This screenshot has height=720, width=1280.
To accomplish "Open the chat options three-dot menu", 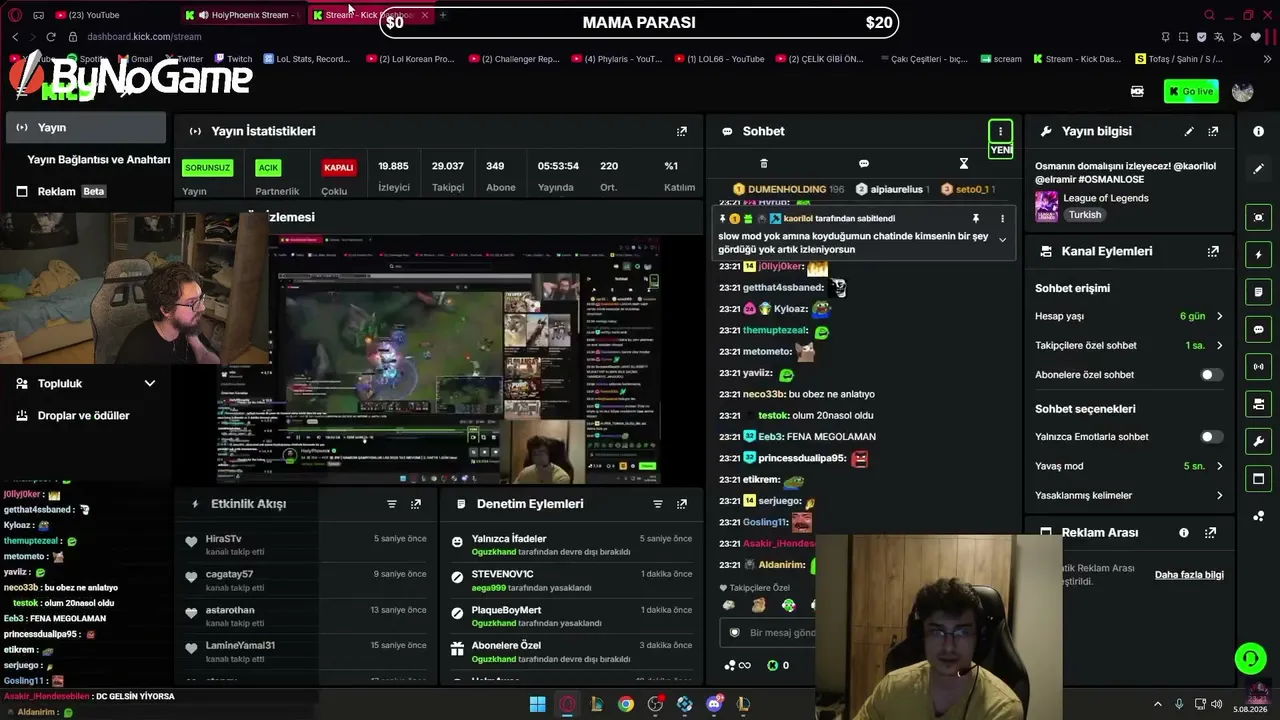I will pos(1000,131).
